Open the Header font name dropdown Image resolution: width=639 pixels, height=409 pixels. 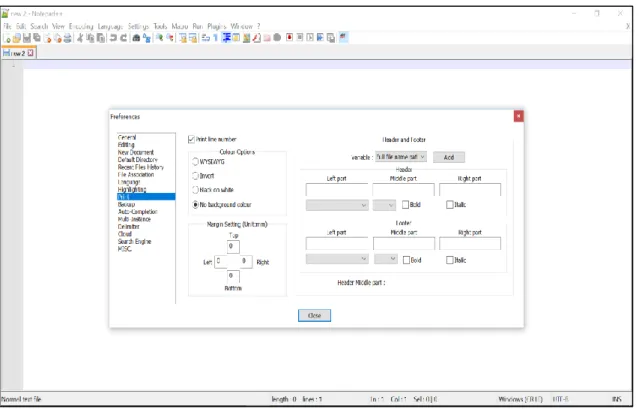(337, 205)
